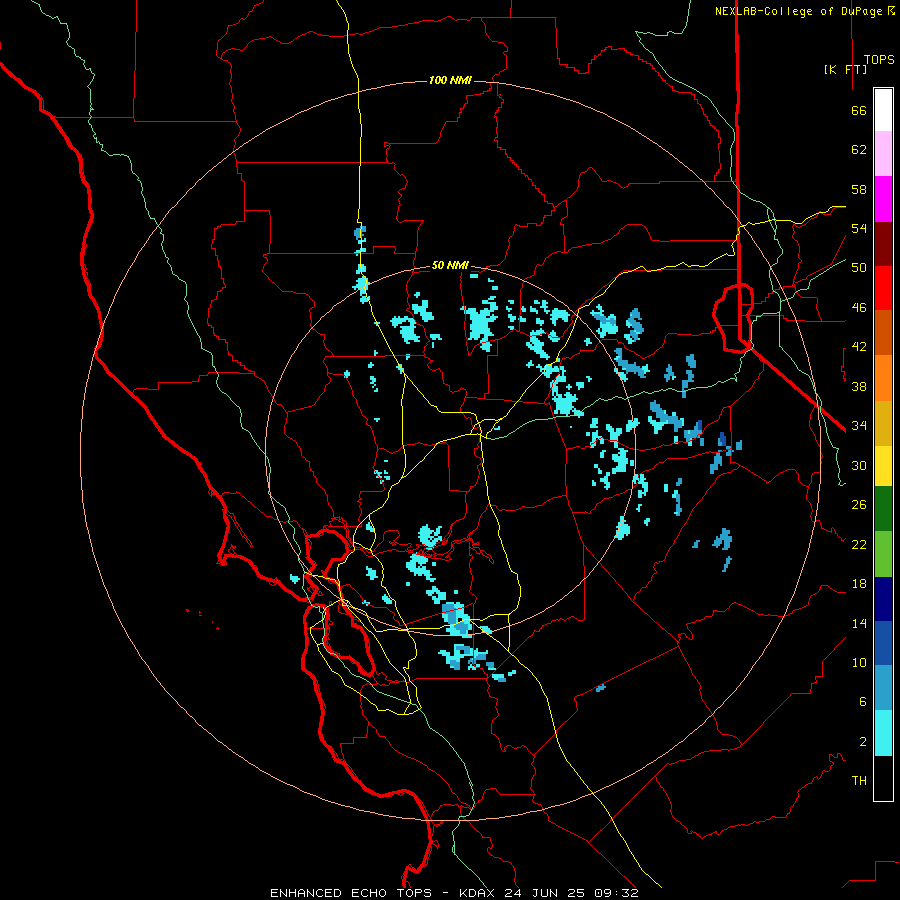Click the bright red 50 kft swatch
The height and width of the screenshot is (900, 900).
coord(883,288)
